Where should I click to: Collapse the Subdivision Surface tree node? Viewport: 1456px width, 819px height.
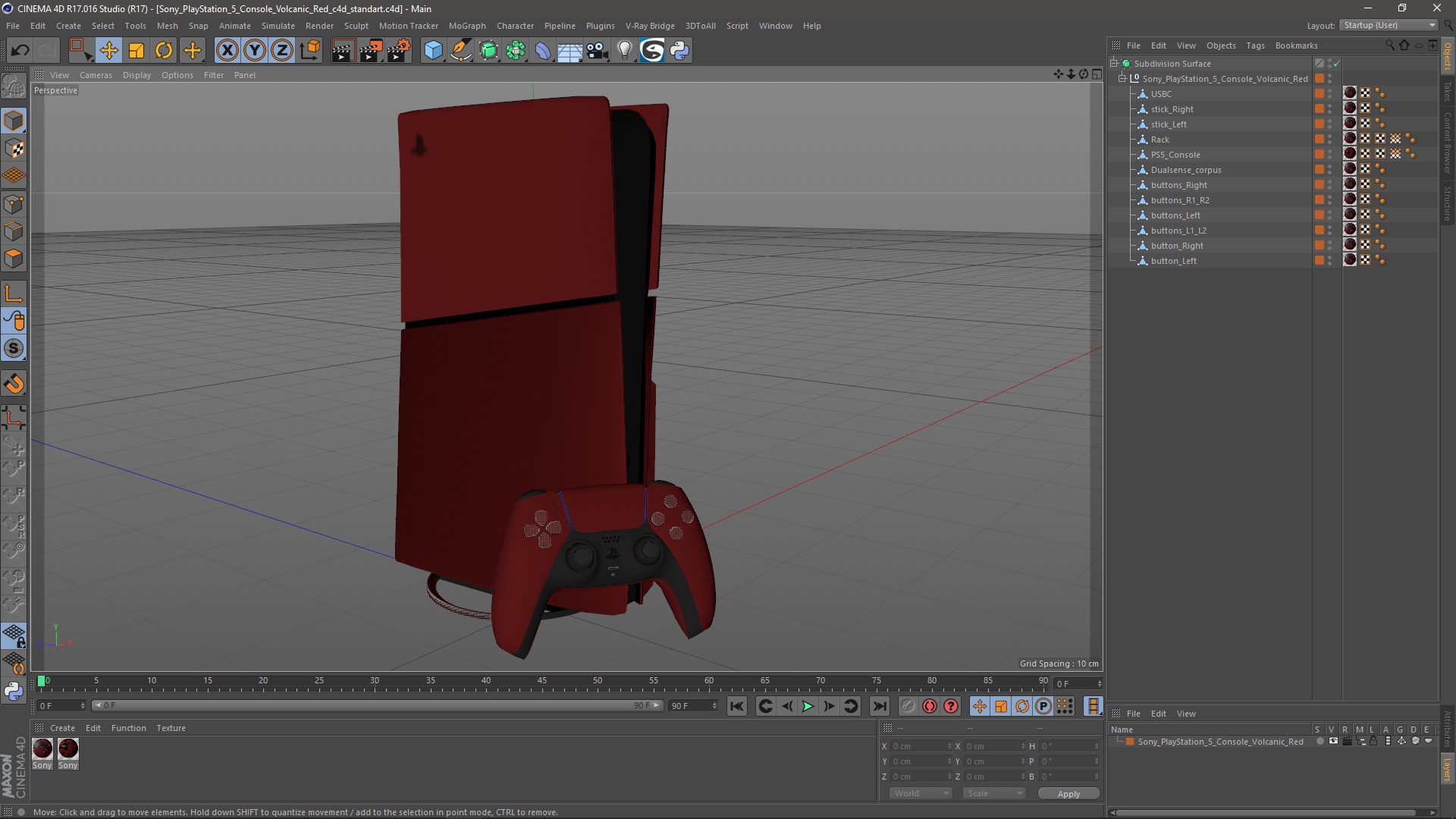[x=1114, y=64]
